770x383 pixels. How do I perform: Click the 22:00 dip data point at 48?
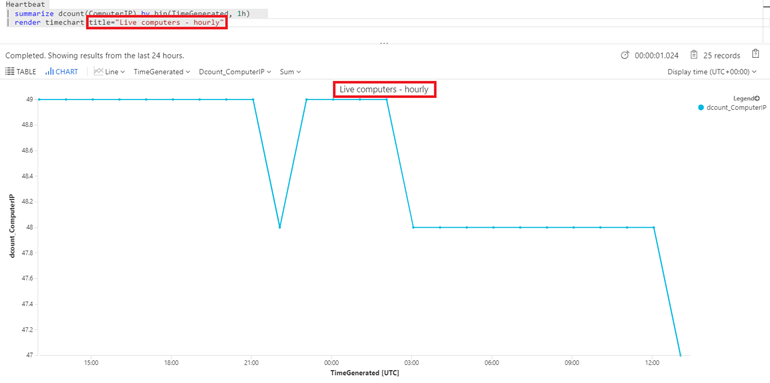click(x=279, y=227)
